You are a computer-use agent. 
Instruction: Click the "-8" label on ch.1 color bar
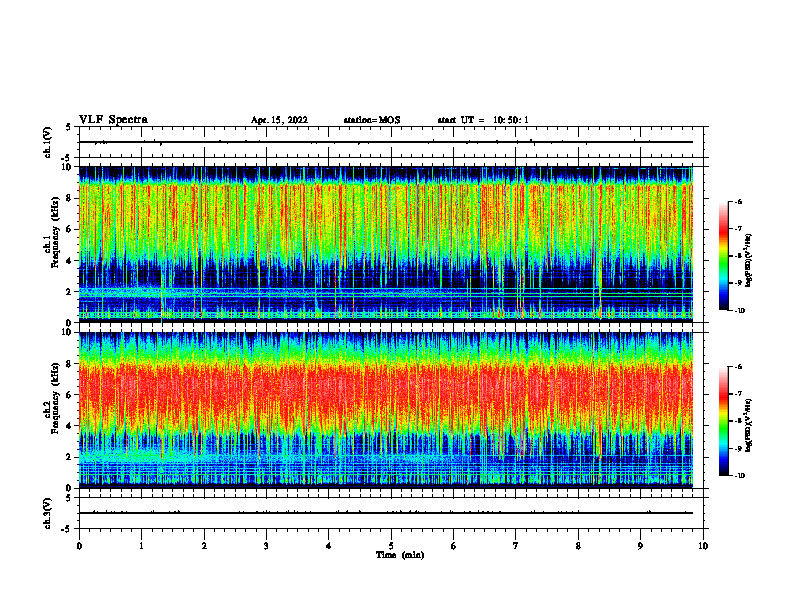738,257
